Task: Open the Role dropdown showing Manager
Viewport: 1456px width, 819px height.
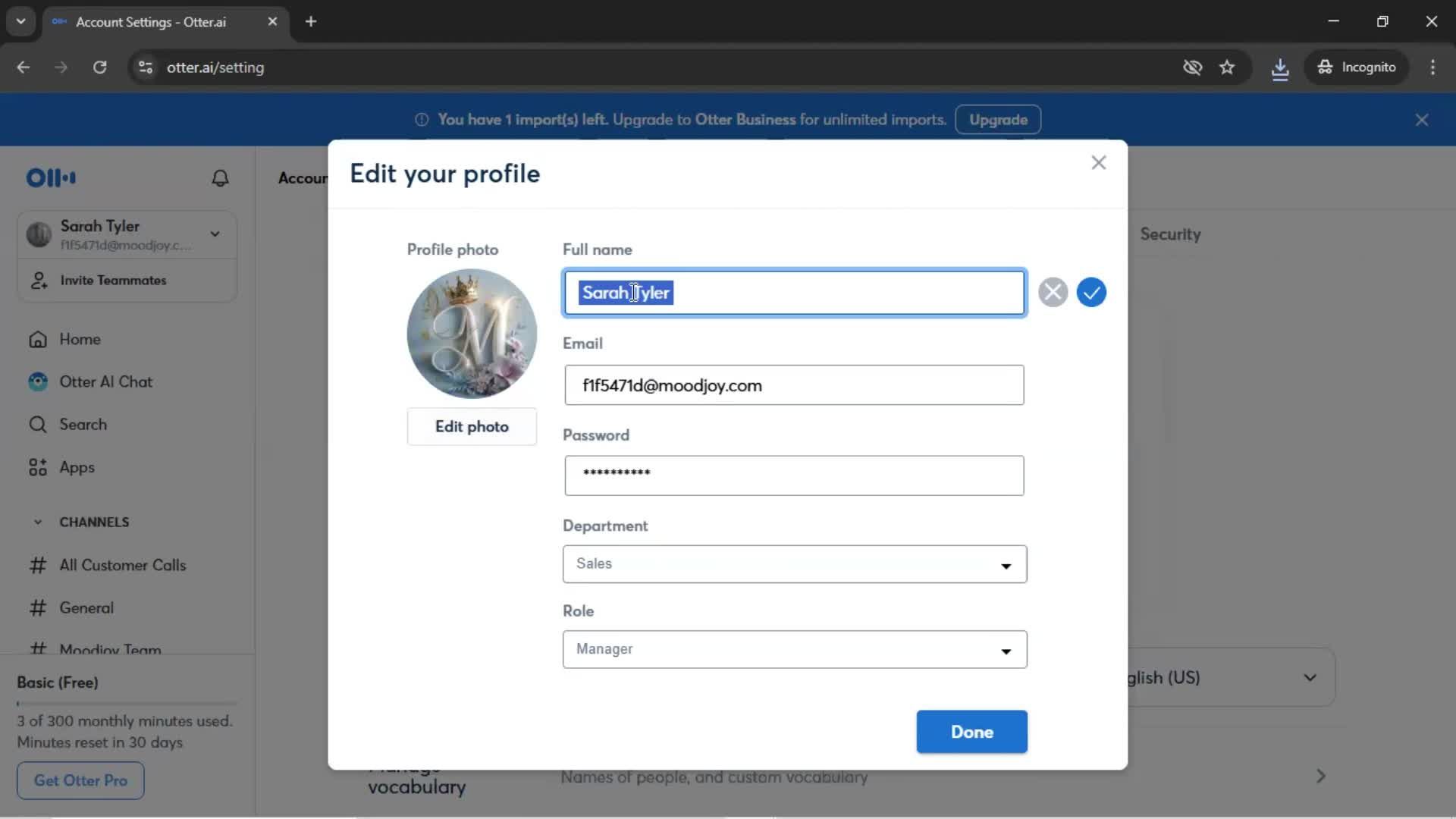Action: 794,649
